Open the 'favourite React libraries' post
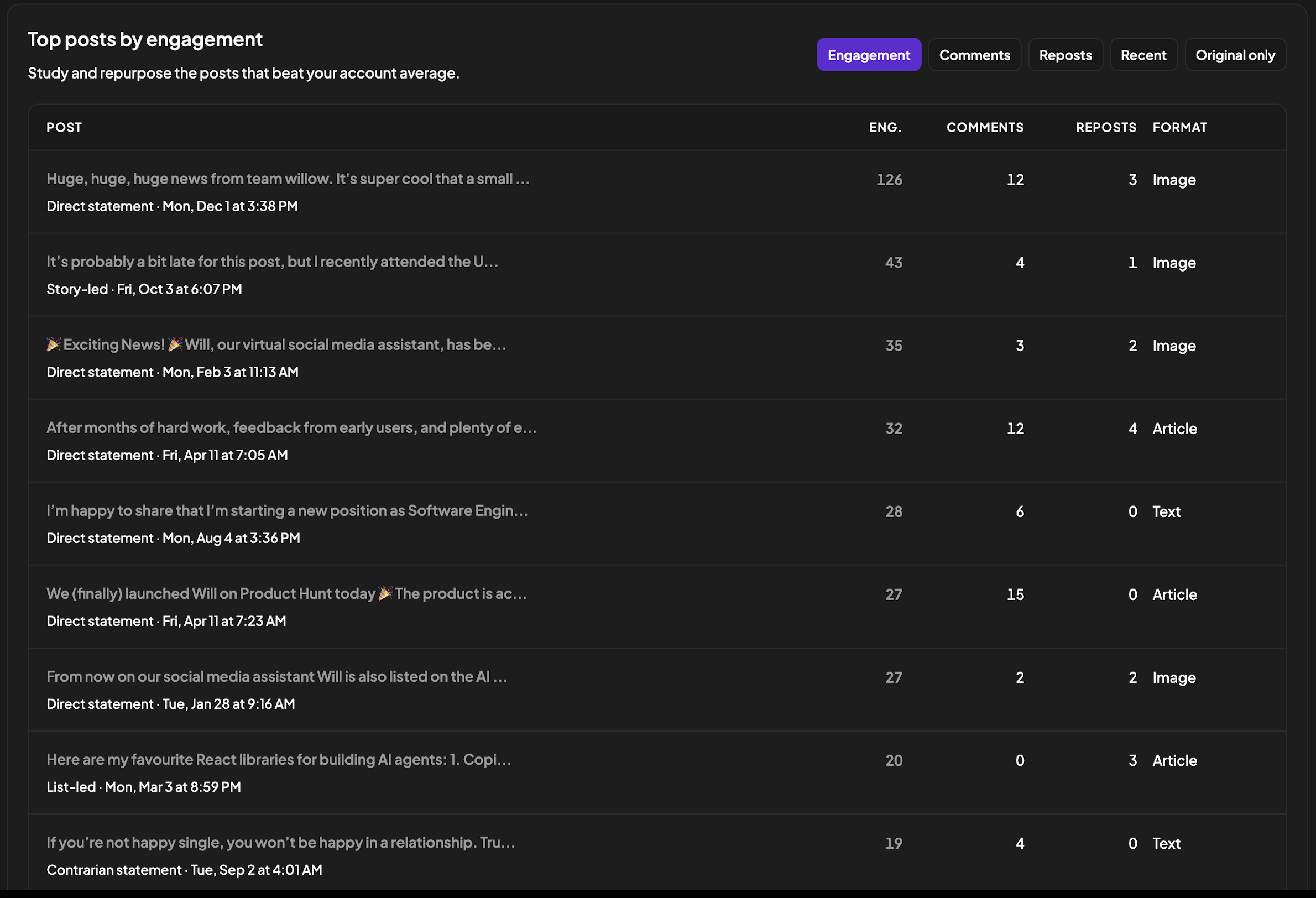The image size is (1316, 898). pyautogui.click(x=279, y=759)
